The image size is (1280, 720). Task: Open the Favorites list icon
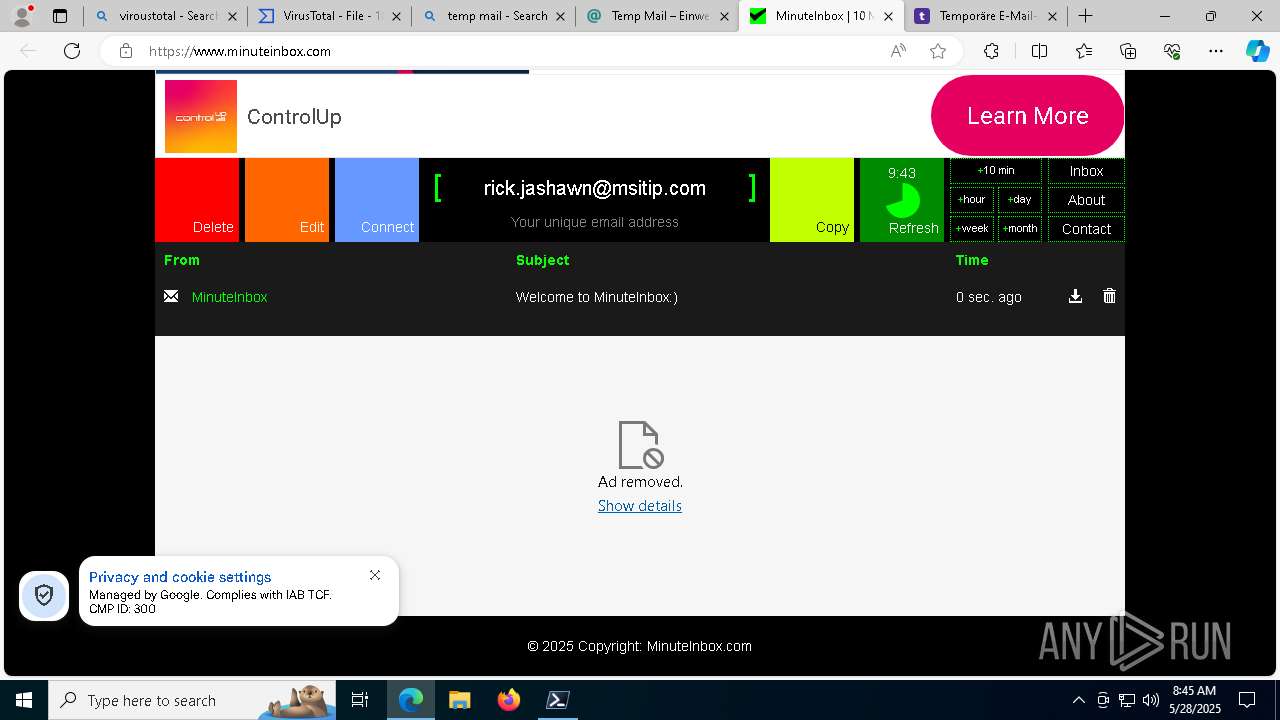(x=1084, y=51)
